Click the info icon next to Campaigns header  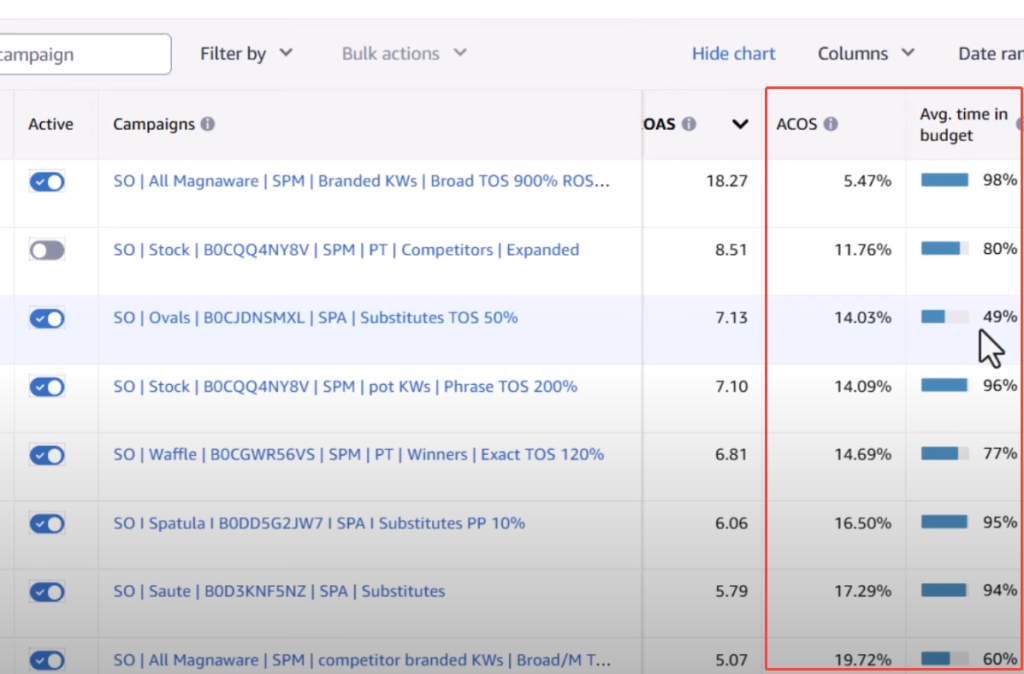coord(207,125)
